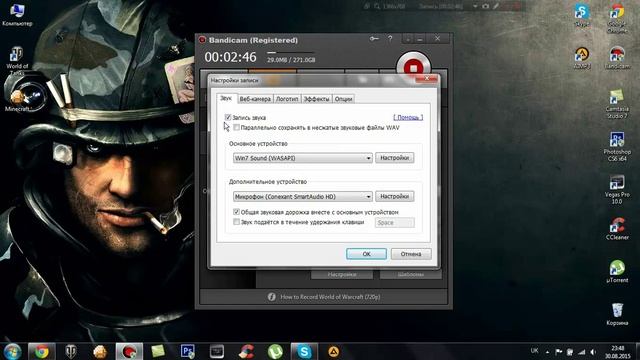The image size is (640, 360).
Task: Switch to the Опции tab
Action: coord(343,99)
